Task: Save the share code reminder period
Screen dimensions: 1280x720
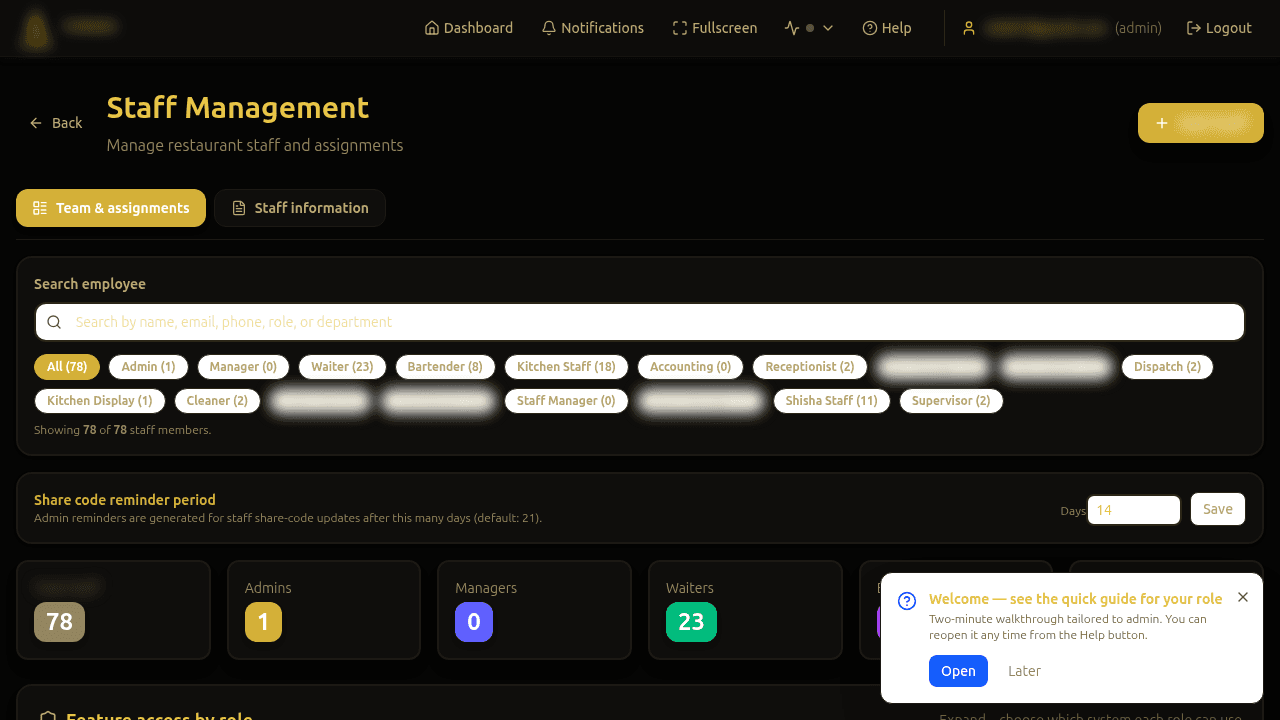Action: pos(1218,509)
